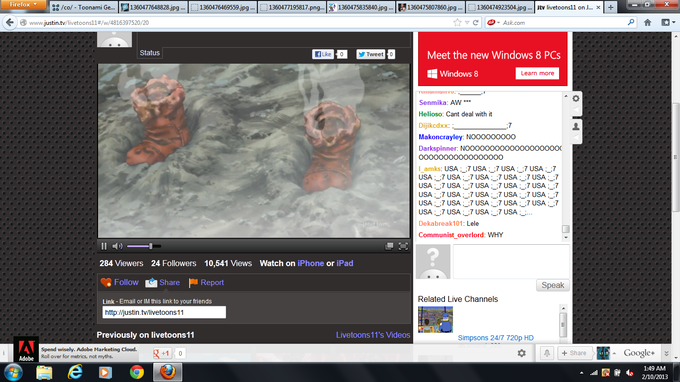Open the iPhone watch link
Image resolution: width=680 pixels, height=382 pixels.
click(x=311, y=263)
